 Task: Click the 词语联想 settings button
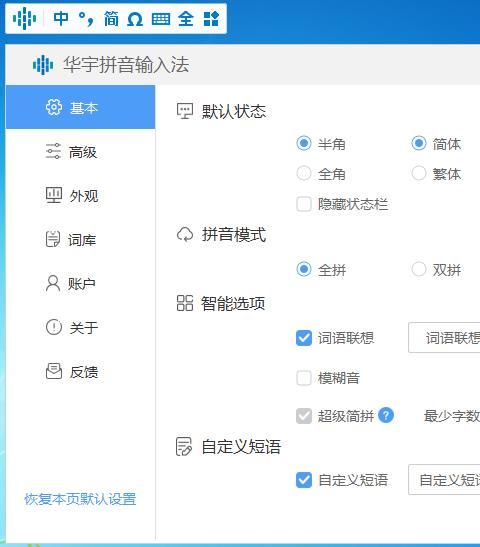tap(444, 338)
